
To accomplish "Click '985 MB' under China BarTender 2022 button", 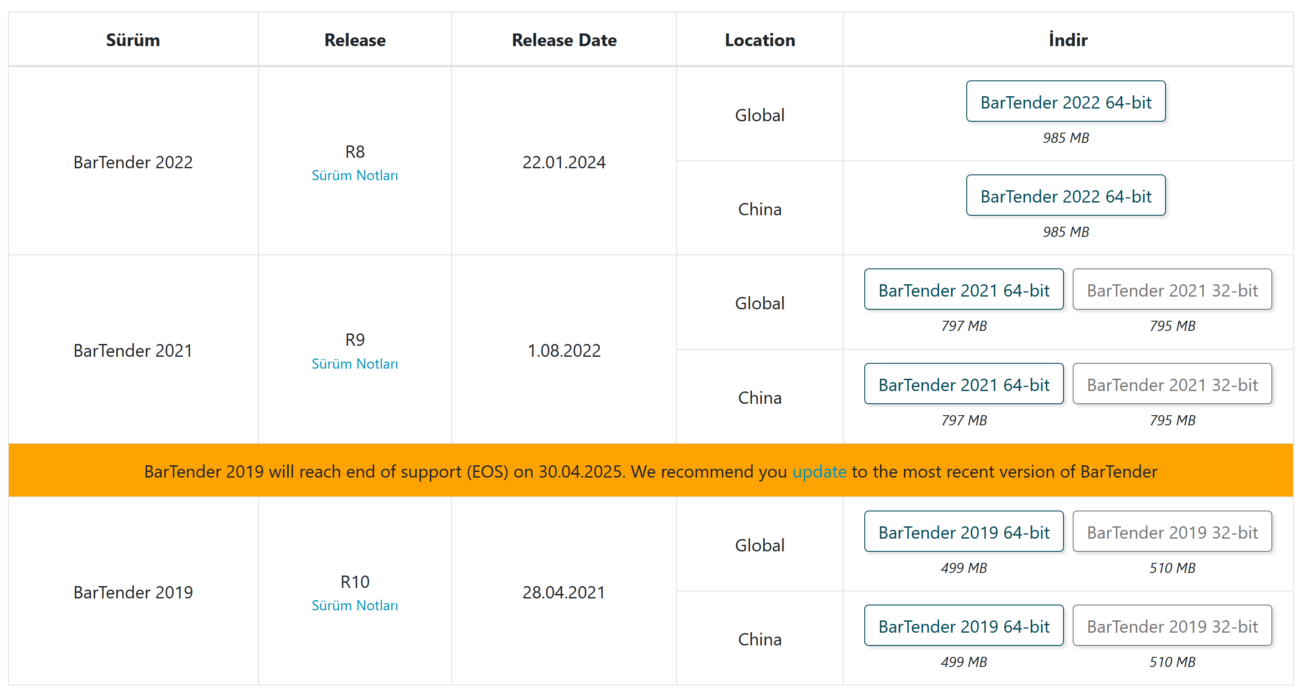I will [1066, 232].
